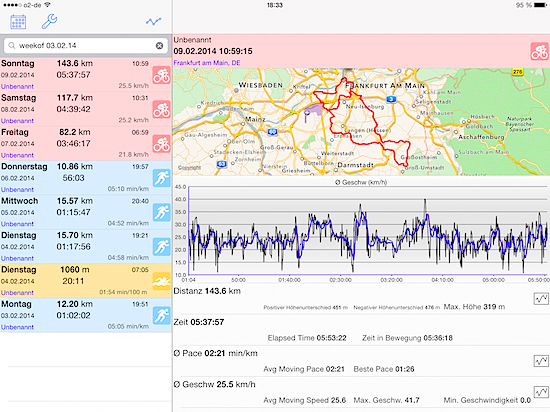This screenshot has width=550, height=412.
Task: Select the Montag 12.20 km run
Action: point(86,316)
